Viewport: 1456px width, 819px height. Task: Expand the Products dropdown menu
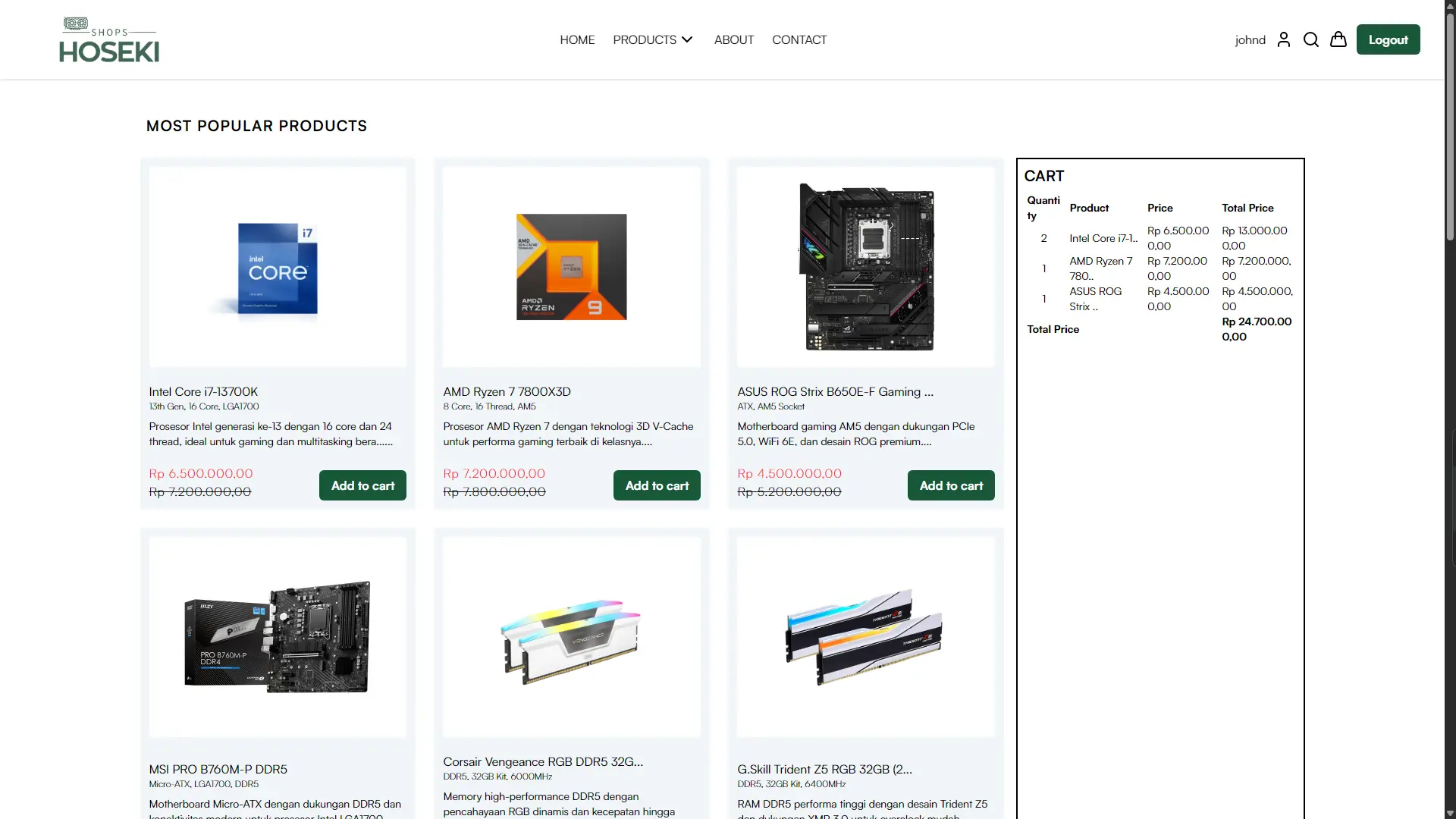653,39
